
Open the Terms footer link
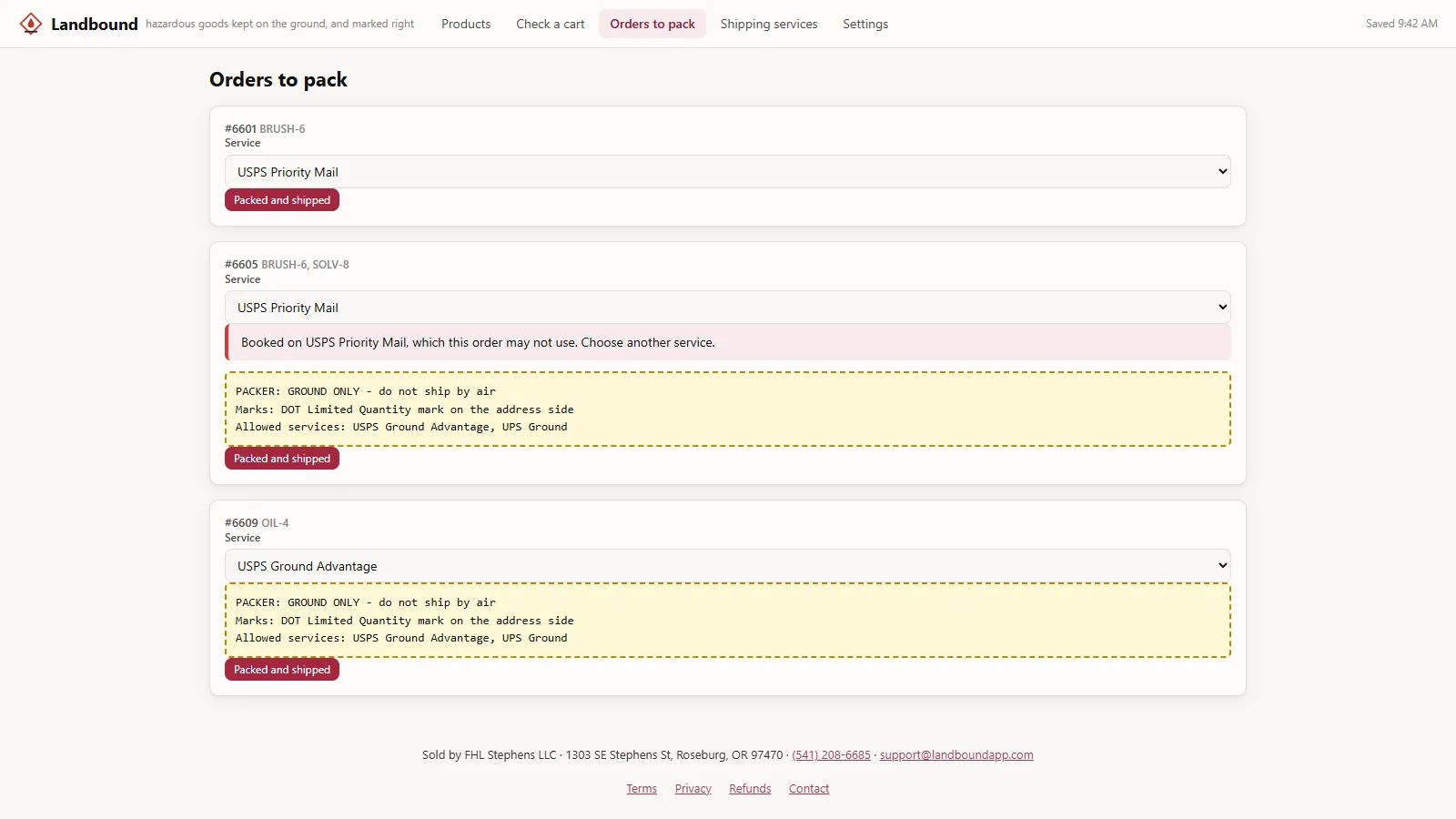[x=642, y=788]
